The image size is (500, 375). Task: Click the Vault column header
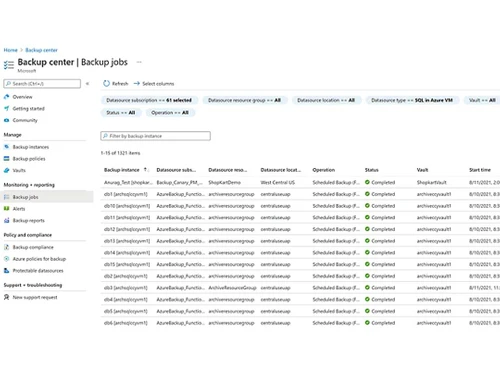pos(422,170)
